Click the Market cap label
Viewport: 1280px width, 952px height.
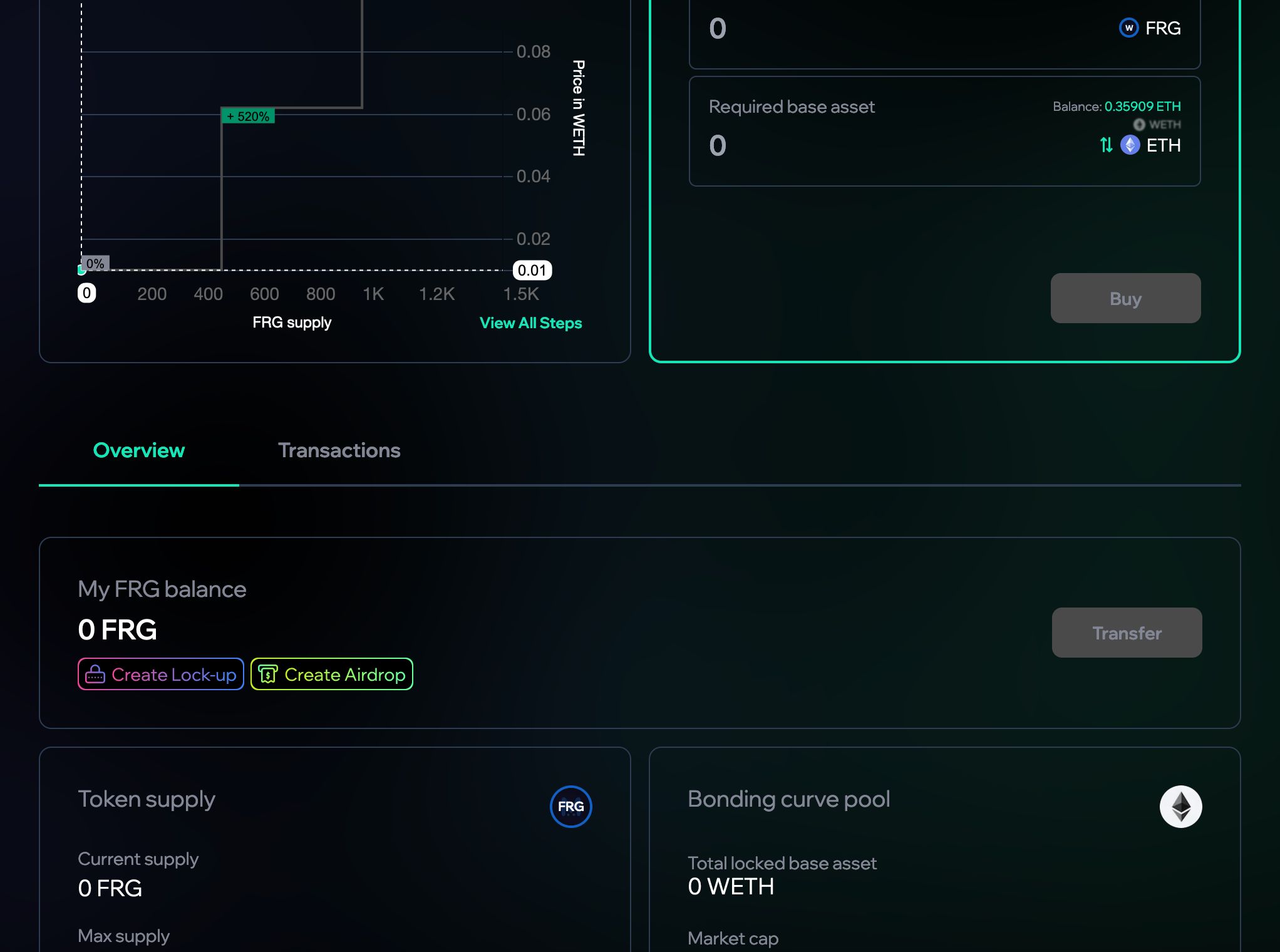[x=733, y=938]
